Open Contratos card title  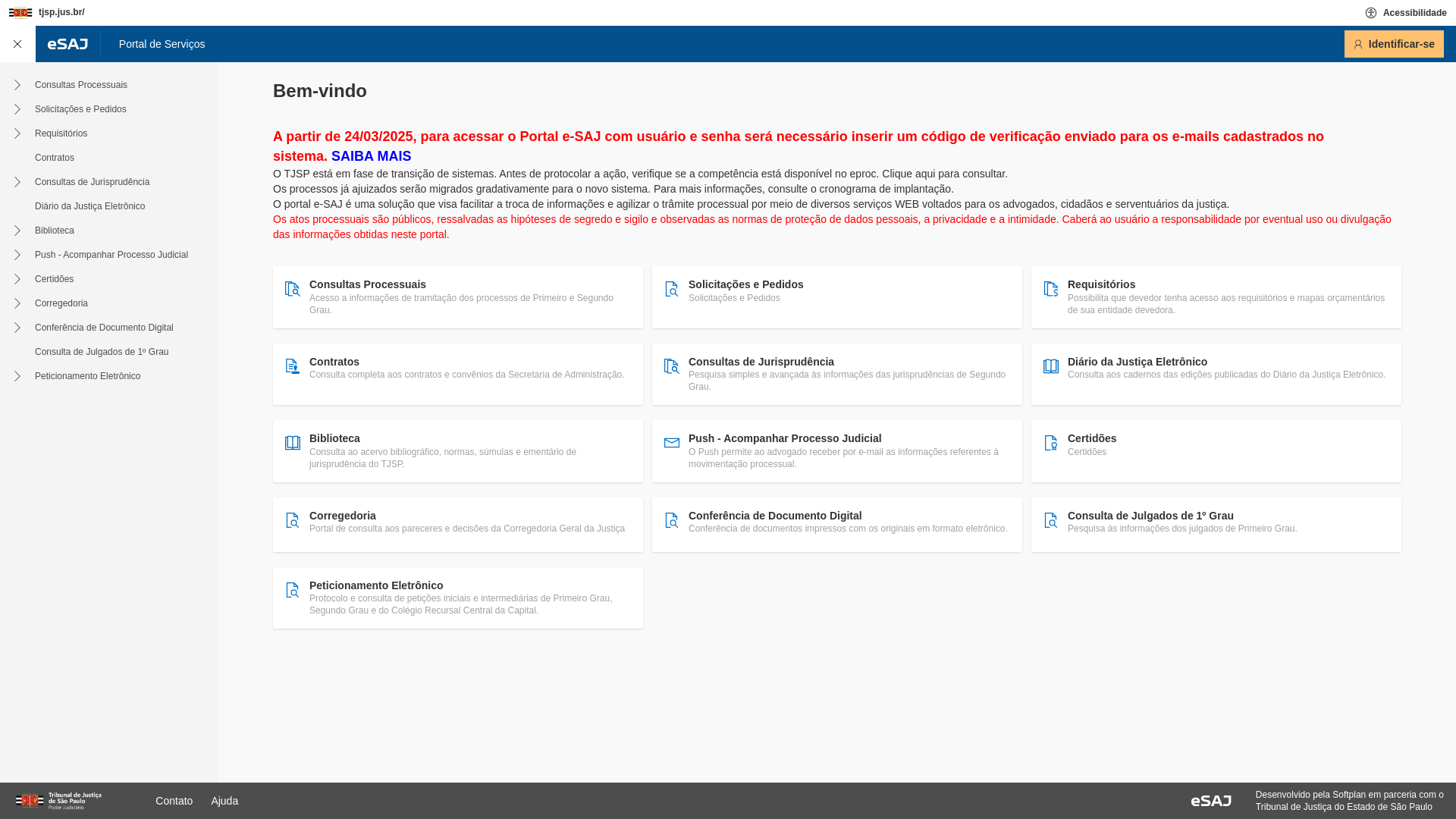(x=334, y=362)
